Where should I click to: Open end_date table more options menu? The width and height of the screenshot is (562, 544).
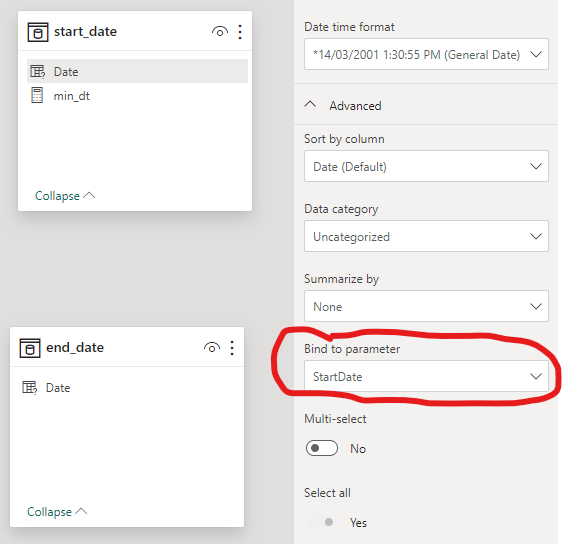[x=232, y=348]
